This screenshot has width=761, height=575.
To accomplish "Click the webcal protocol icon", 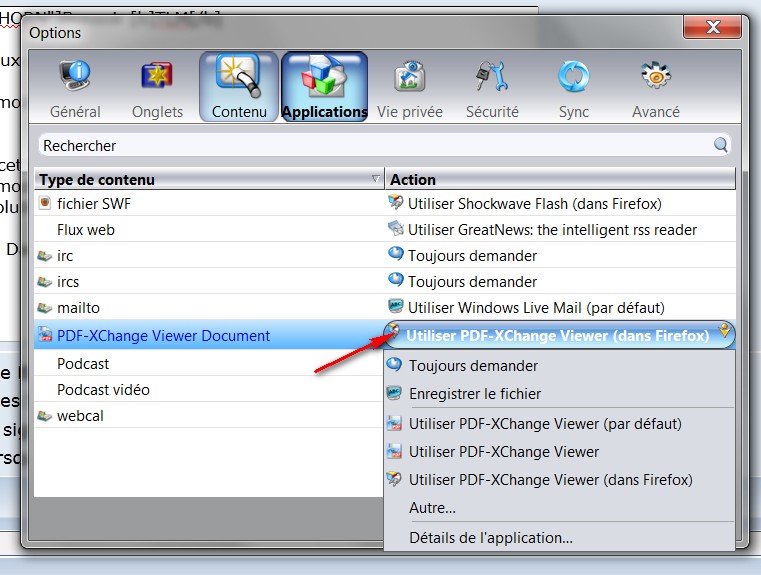I will click(x=45, y=416).
